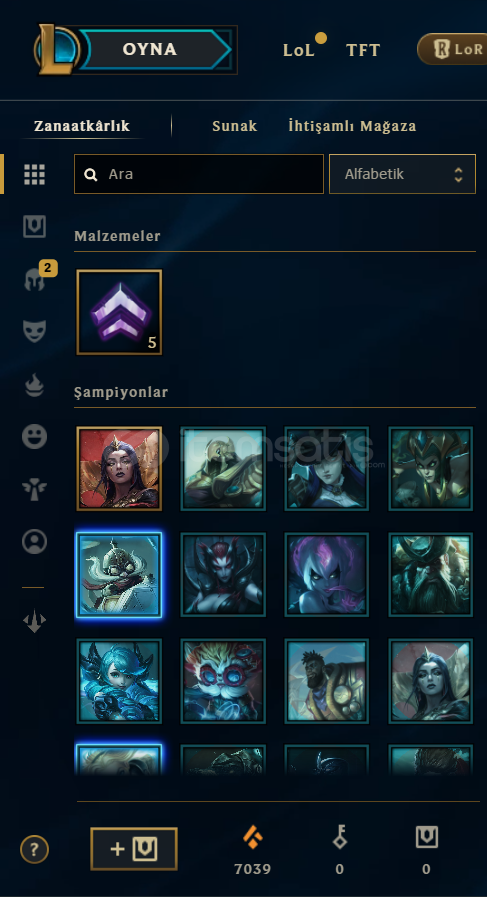Click the key fragments counter icon
Viewport: 487px width, 897px height.
[x=339, y=838]
